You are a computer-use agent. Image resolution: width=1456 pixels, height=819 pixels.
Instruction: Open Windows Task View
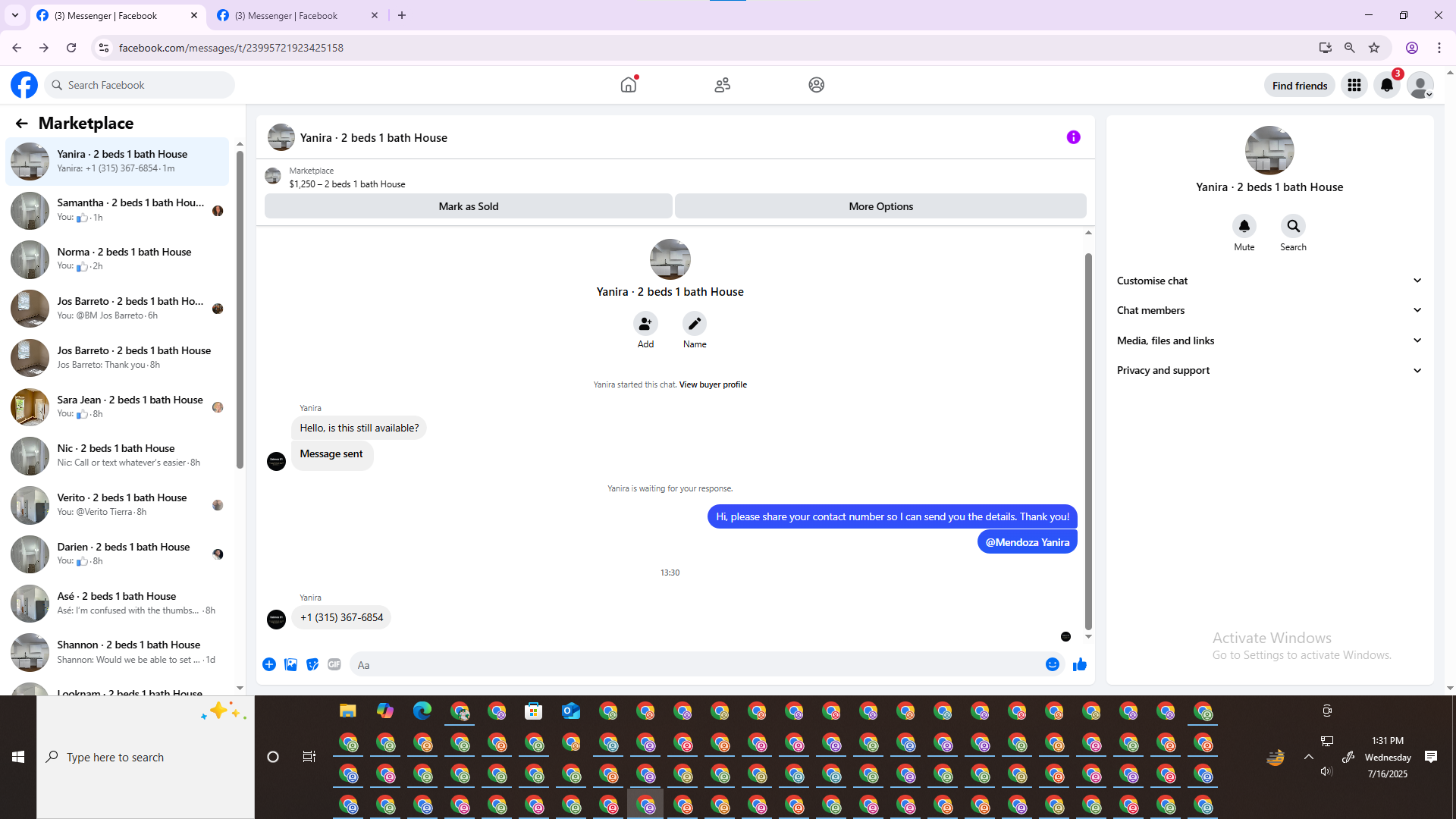309,757
